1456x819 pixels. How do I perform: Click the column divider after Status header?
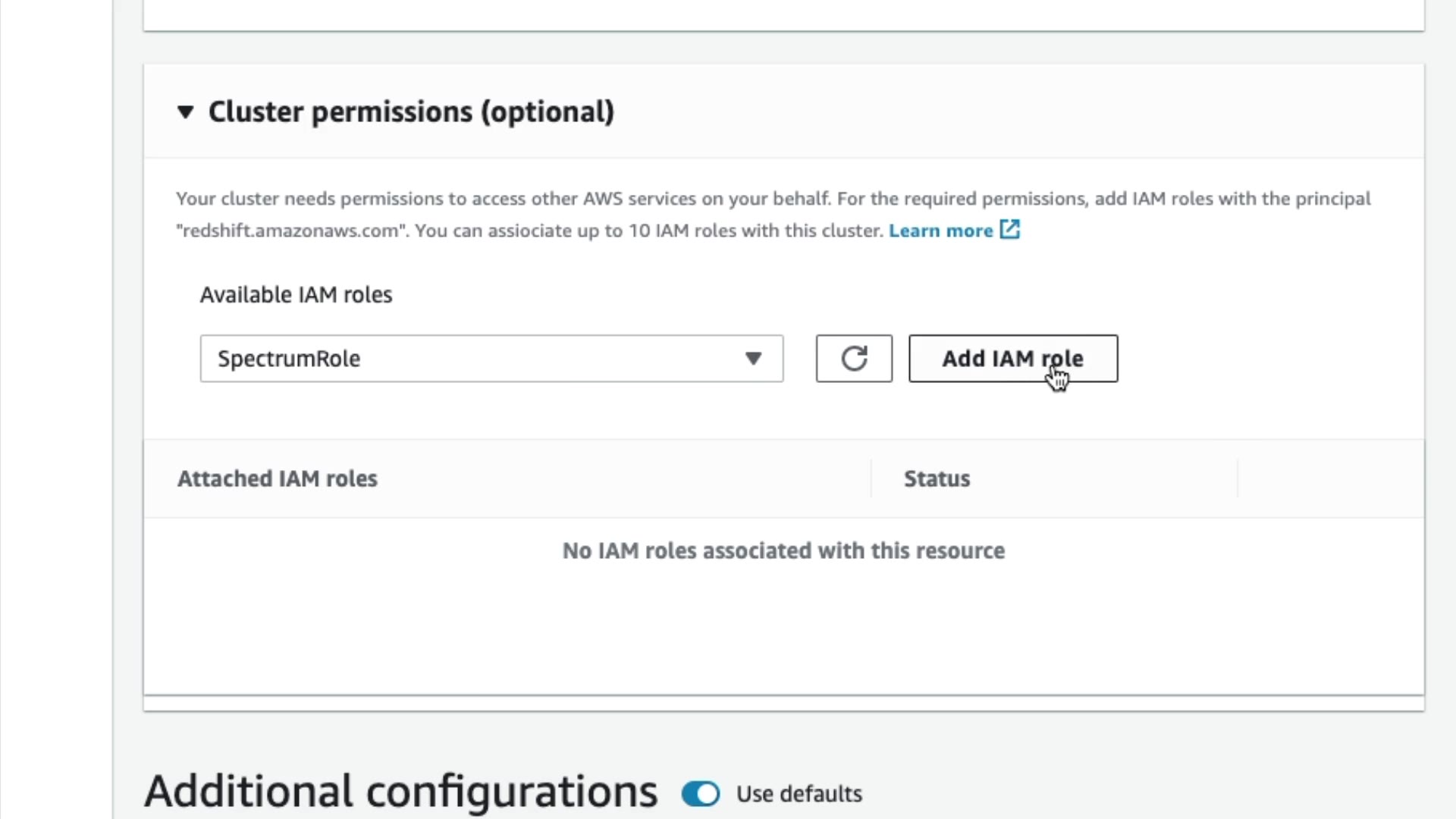(1238, 479)
